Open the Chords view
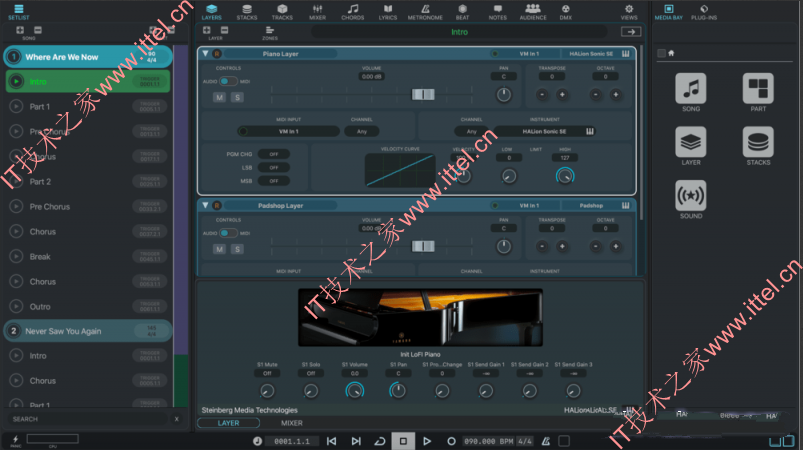Viewport: 803px width, 450px height. [x=353, y=12]
